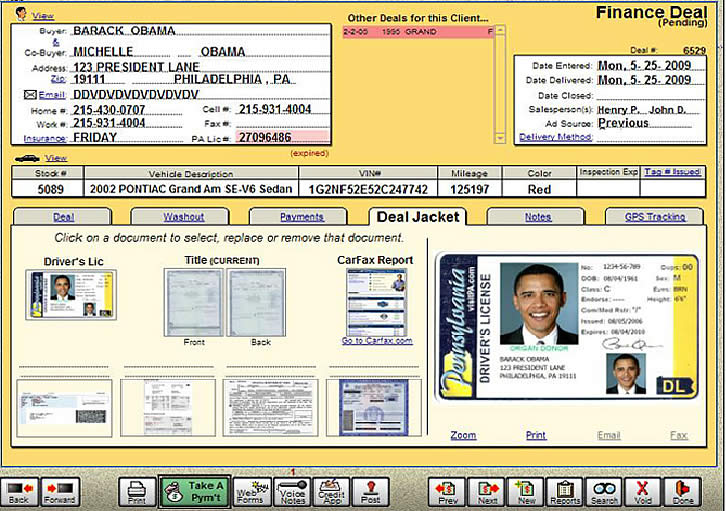Viewport: 726px width, 511px height.
Task: Click Email link under license preview
Action: 608,435
